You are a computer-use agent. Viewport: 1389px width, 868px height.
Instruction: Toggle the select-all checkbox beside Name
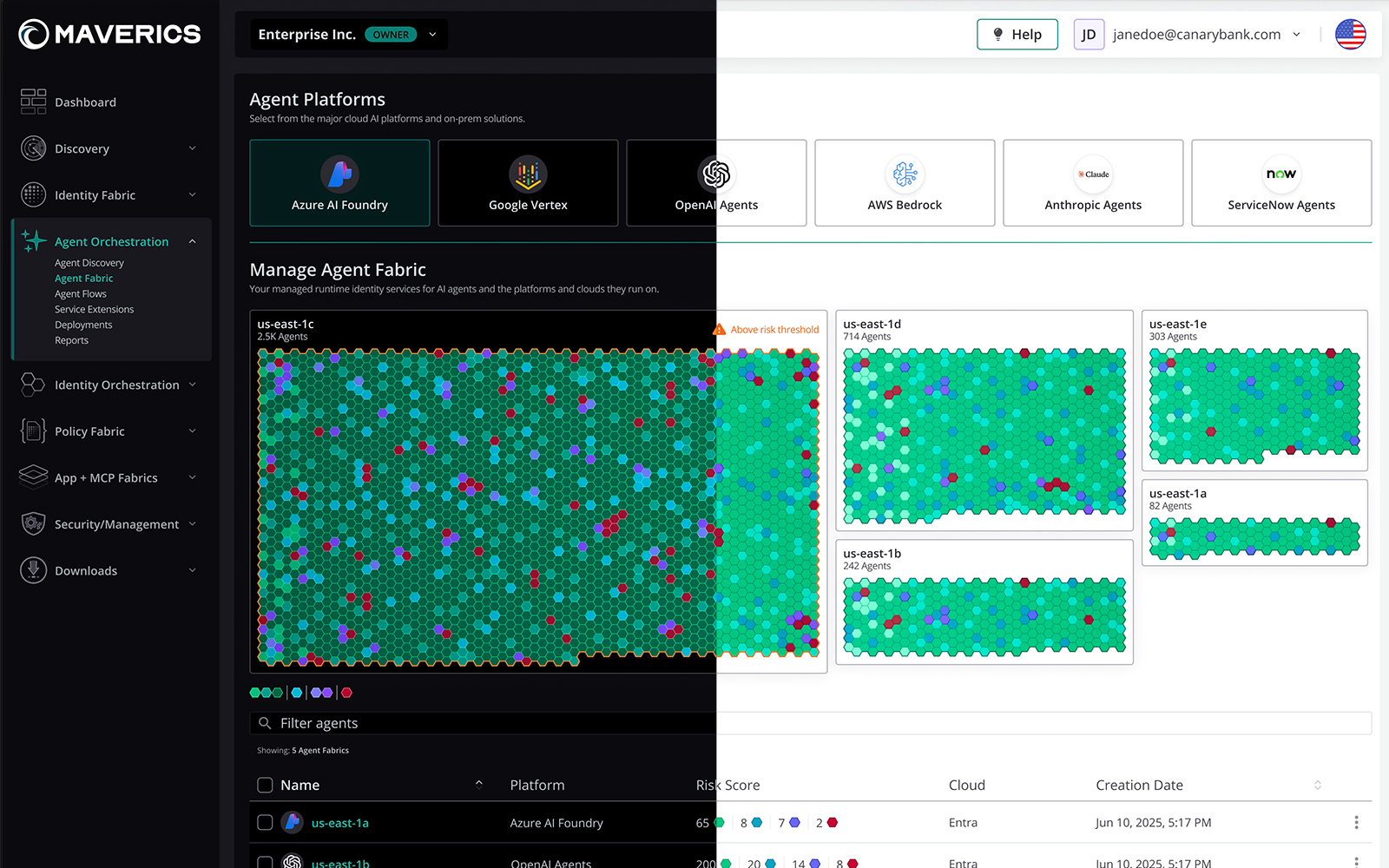[266, 785]
